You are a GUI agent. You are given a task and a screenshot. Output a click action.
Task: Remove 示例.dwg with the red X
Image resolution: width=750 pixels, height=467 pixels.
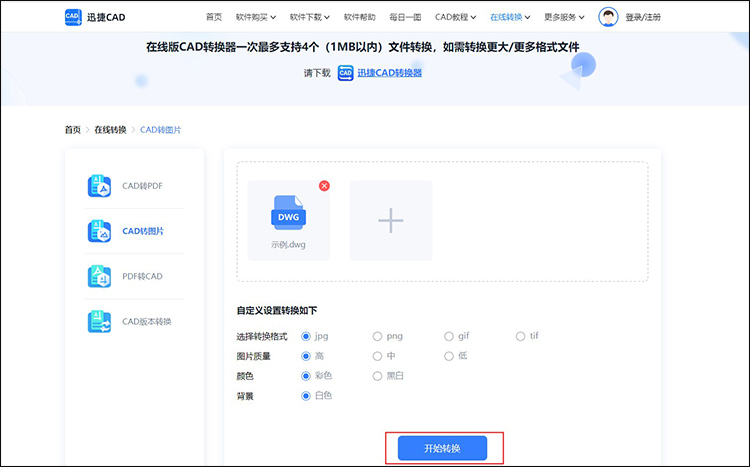point(324,186)
